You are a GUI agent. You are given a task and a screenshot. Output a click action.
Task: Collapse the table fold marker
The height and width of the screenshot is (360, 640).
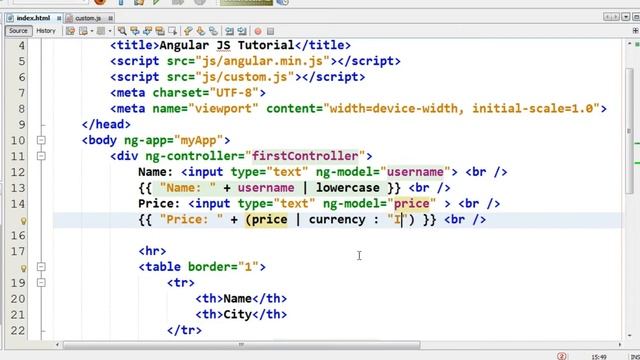[x=41, y=267]
